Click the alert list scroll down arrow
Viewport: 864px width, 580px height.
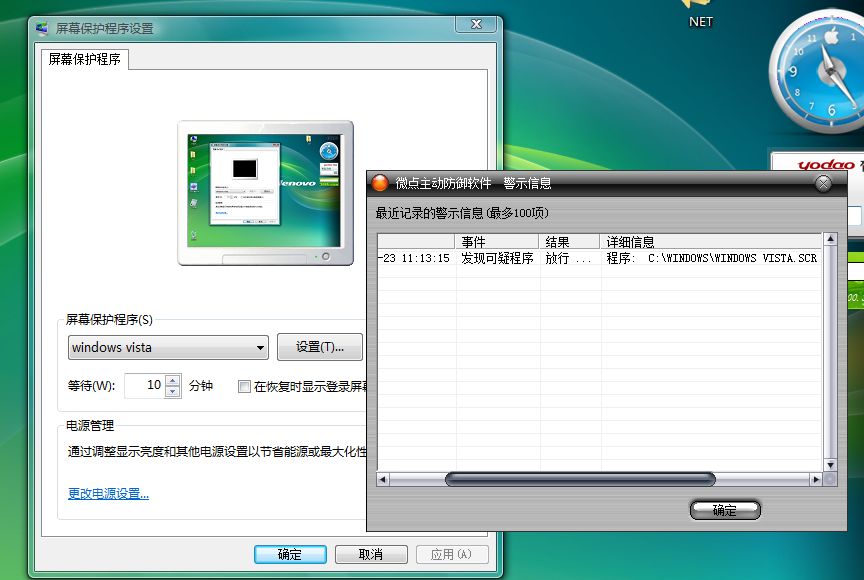[x=830, y=465]
